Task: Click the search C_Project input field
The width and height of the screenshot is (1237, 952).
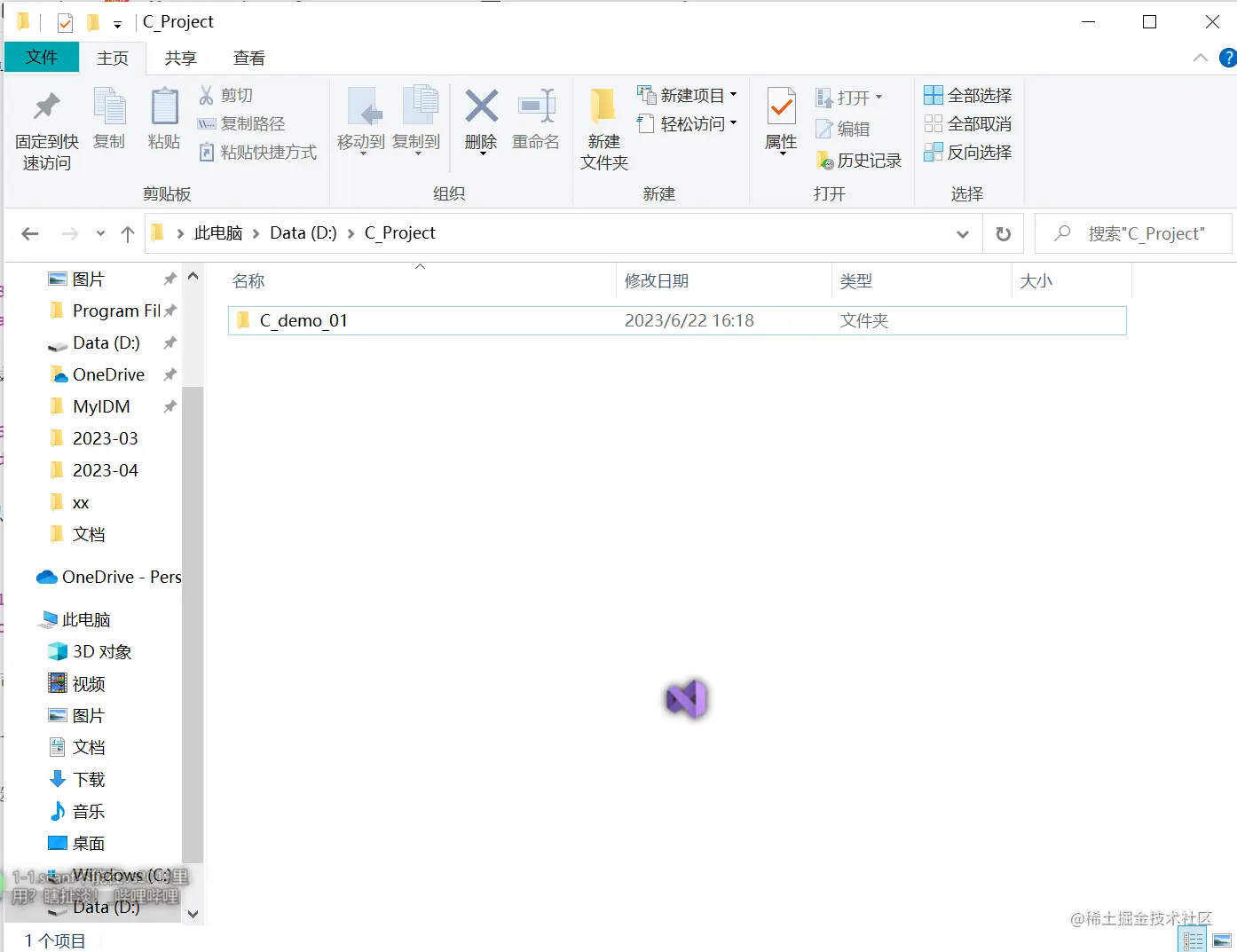Action: [1134, 234]
